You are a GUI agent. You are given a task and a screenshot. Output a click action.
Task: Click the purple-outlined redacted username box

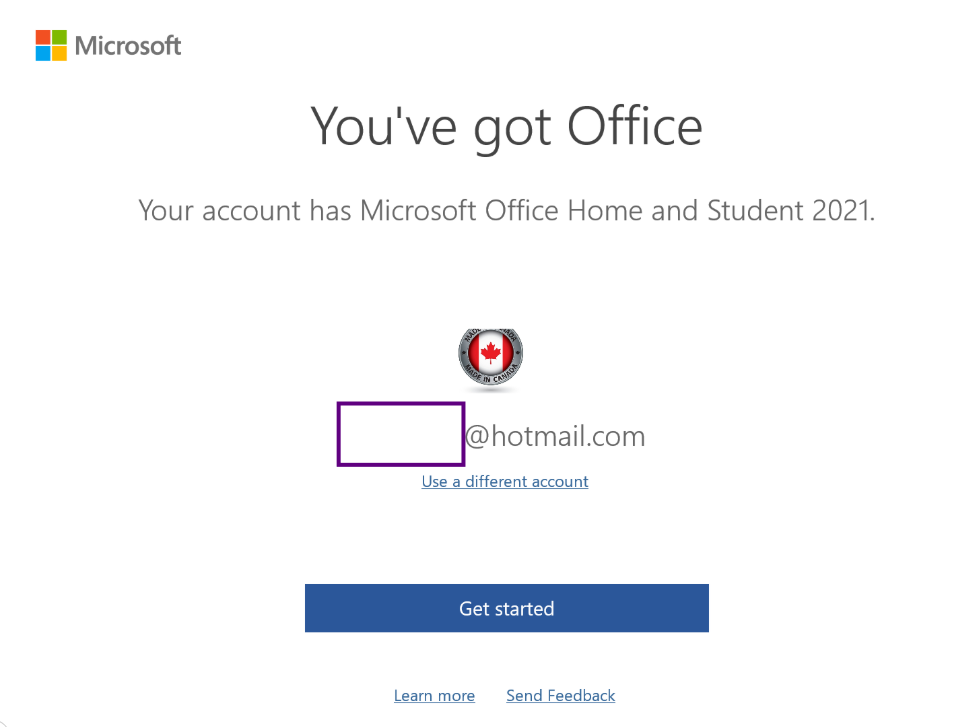401,434
